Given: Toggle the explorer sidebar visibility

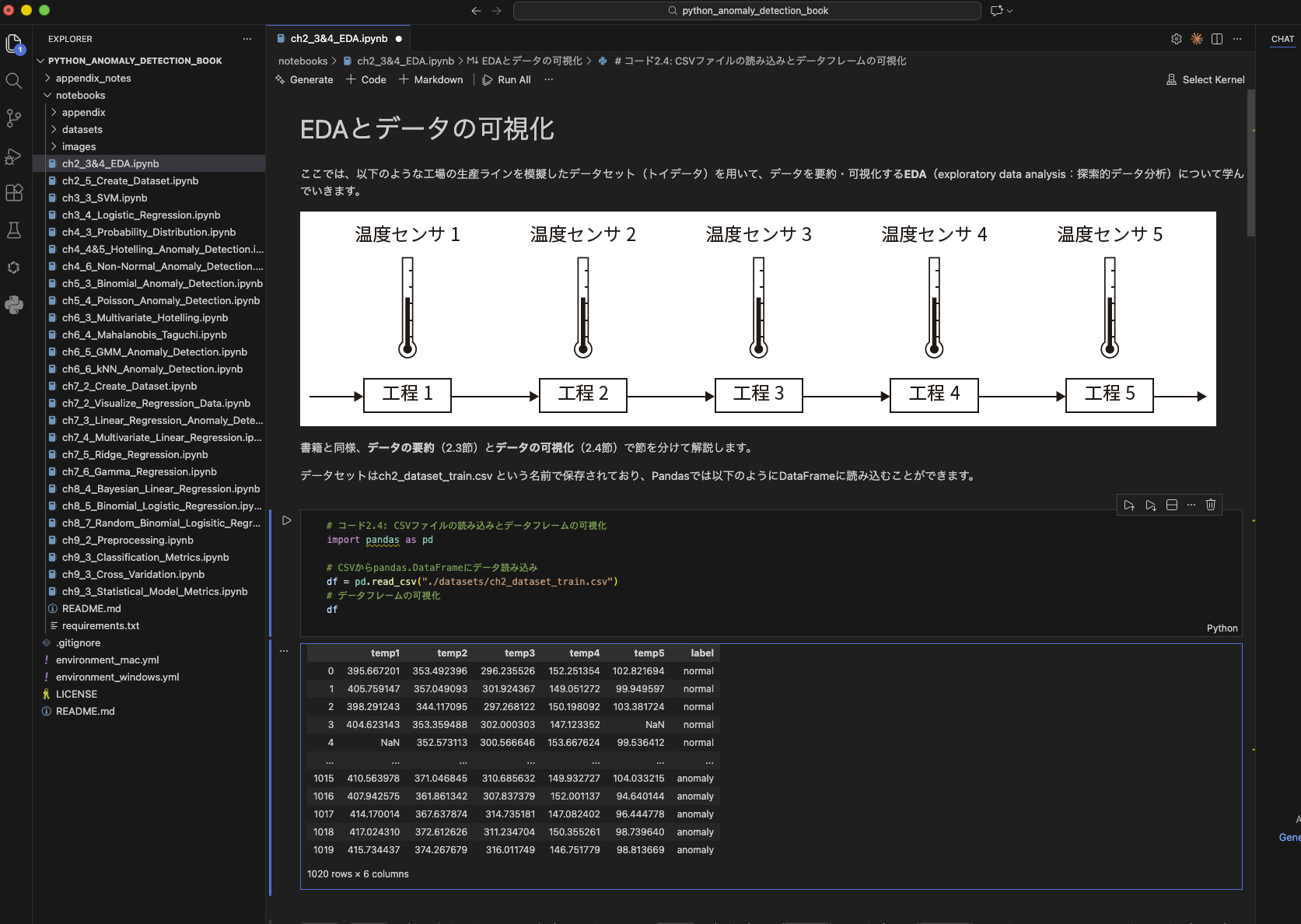Looking at the screenshot, I should pyautogui.click(x=14, y=44).
